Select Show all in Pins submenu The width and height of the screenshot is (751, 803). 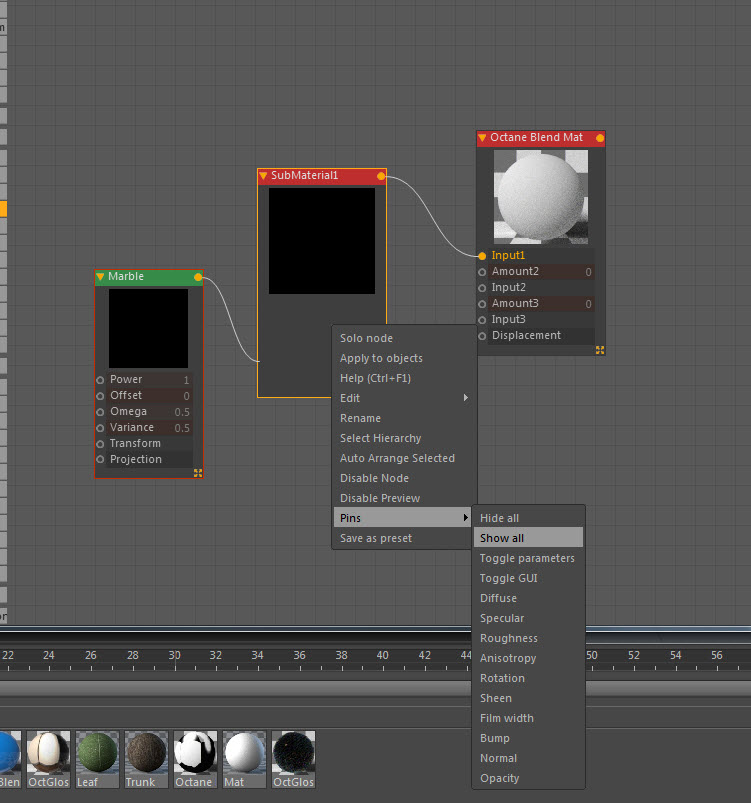pyautogui.click(x=528, y=538)
